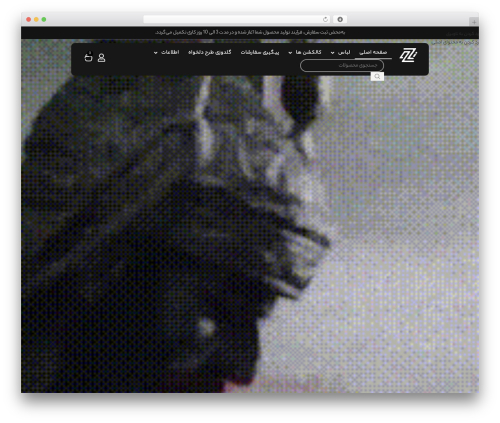Open گلدوزی طرح دلخواه menu item

coord(210,52)
